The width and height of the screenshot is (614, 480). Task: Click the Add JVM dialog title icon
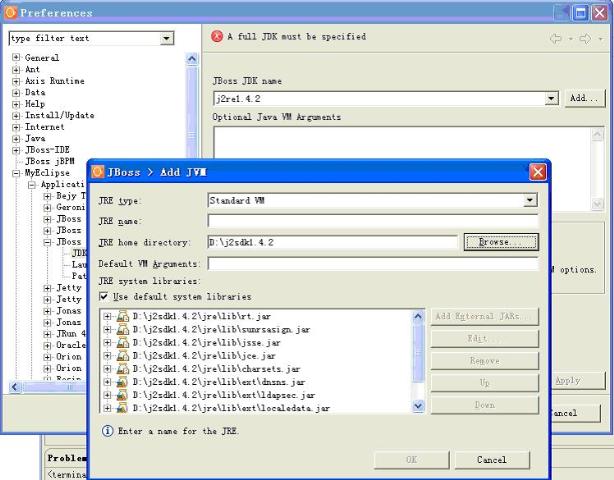click(x=98, y=171)
